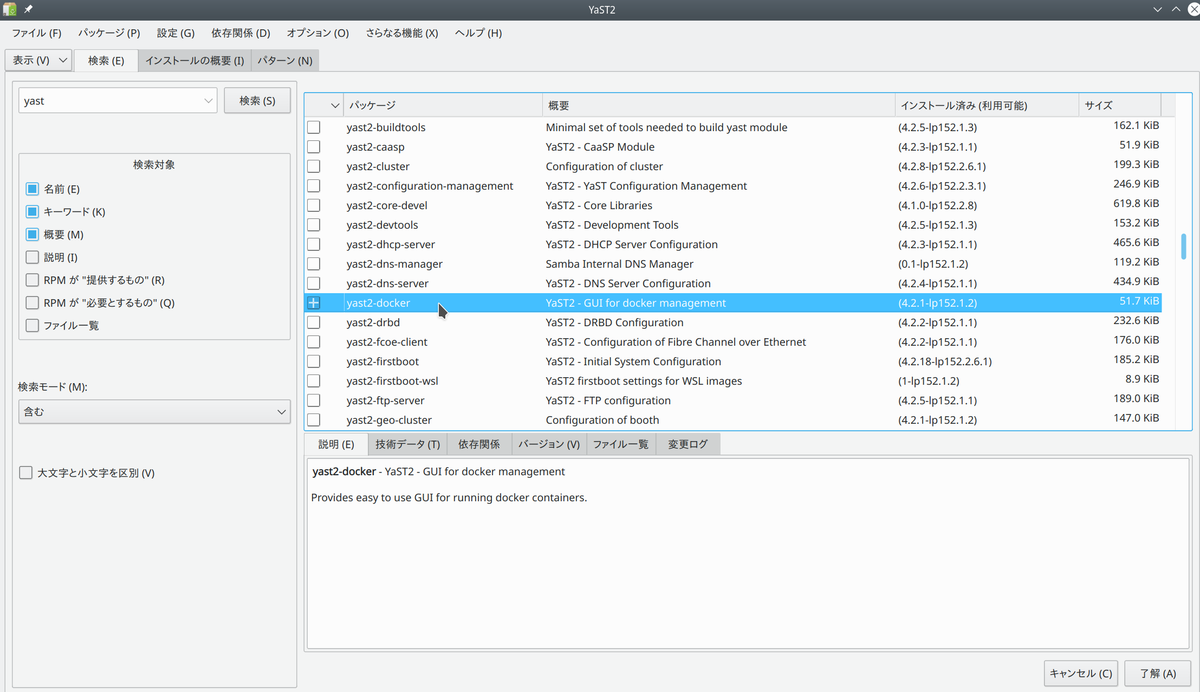Open the search term history dropdown arrow
The image size is (1200, 692).
[207, 101]
